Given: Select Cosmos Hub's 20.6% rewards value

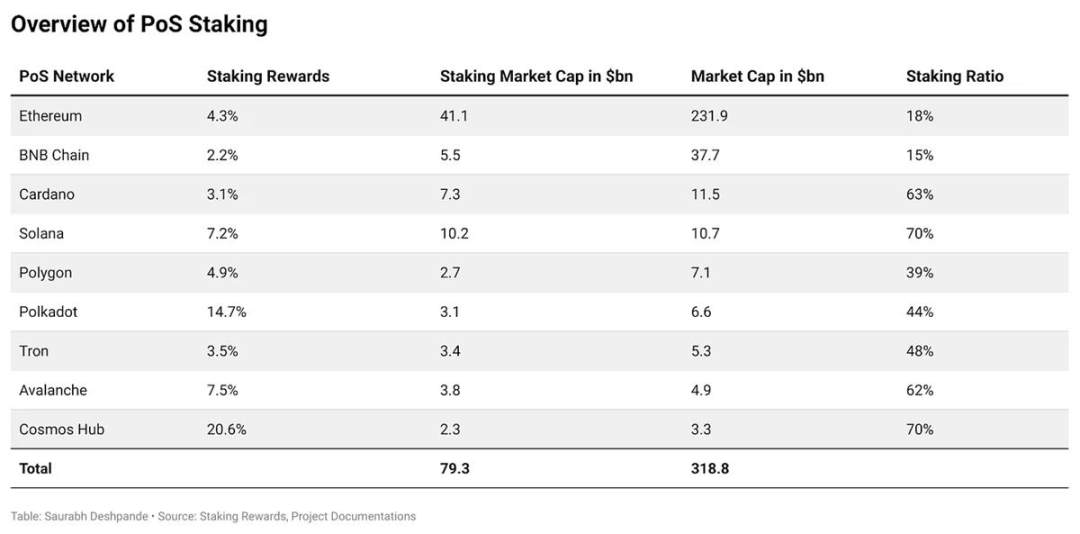Looking at the screenshot, I should click(x=226, y=429).
